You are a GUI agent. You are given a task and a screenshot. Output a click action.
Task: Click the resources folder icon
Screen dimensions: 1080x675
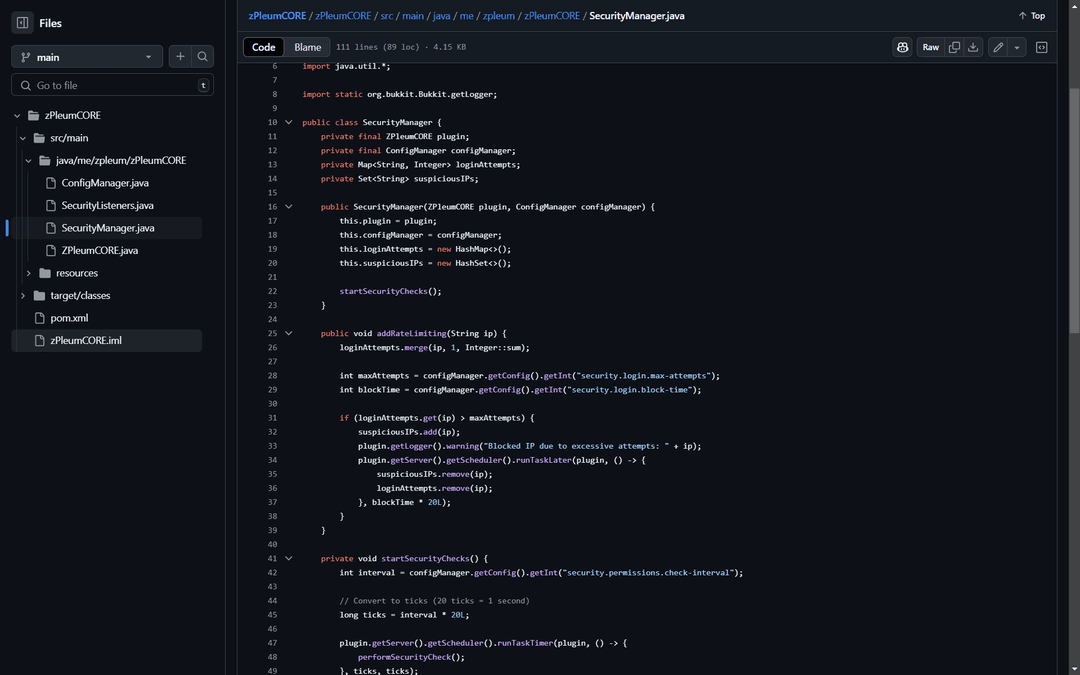click(45, 273)
